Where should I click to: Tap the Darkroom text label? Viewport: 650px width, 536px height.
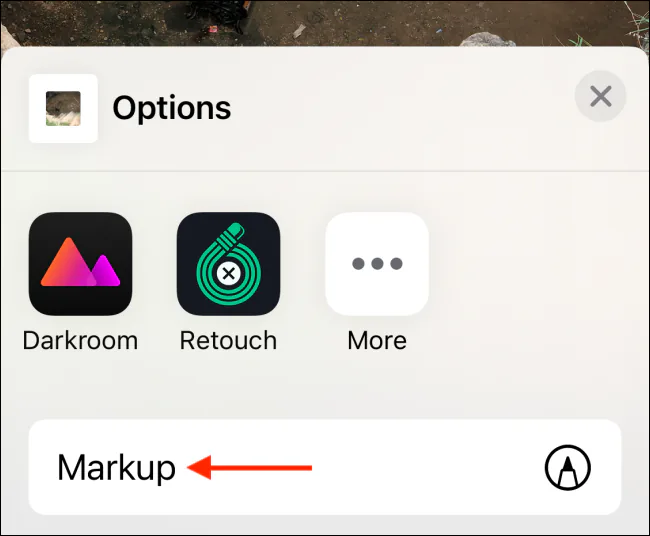(80, 341)
